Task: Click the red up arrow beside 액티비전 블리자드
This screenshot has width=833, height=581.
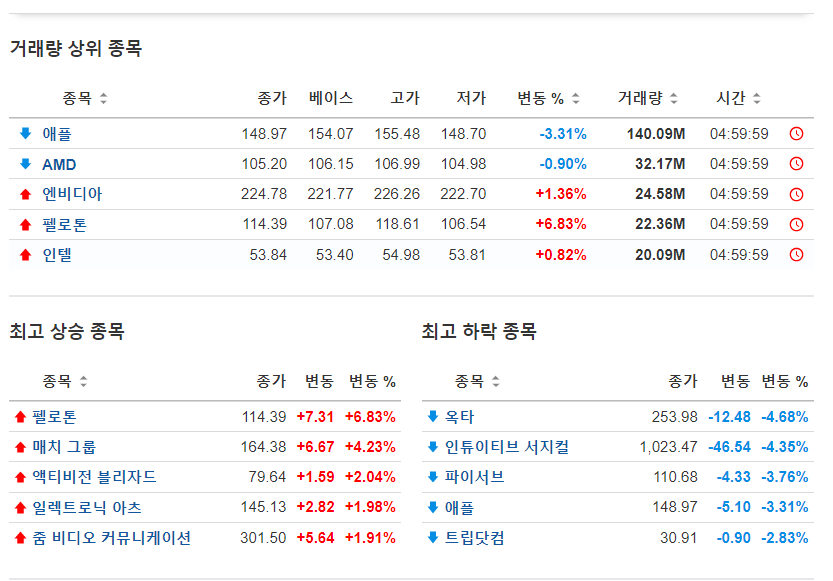Action: point(21,477)
